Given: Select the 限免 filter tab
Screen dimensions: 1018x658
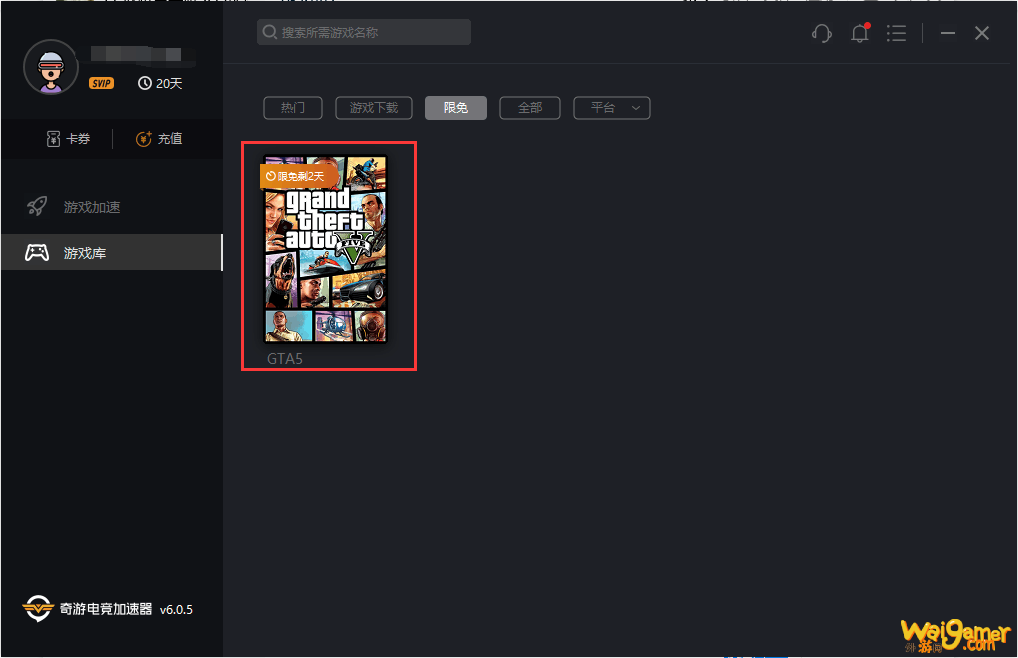Looking at the screenshot, I should [x=456, y=108].
